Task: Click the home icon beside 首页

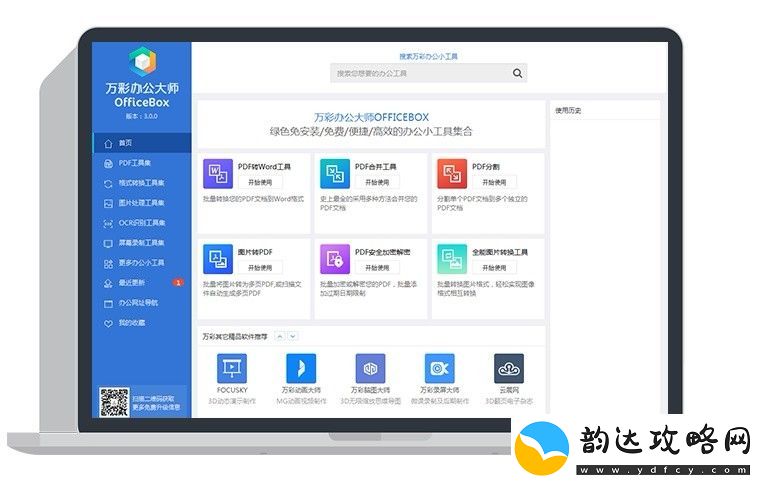Action: pyautogui.click(x=108, y=143)
